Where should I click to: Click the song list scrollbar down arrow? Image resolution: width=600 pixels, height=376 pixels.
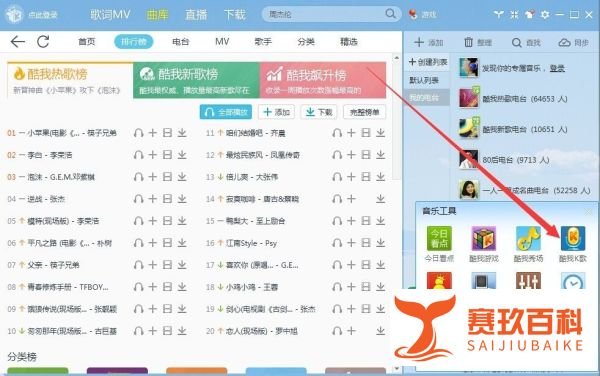click(x=396, y=368)
